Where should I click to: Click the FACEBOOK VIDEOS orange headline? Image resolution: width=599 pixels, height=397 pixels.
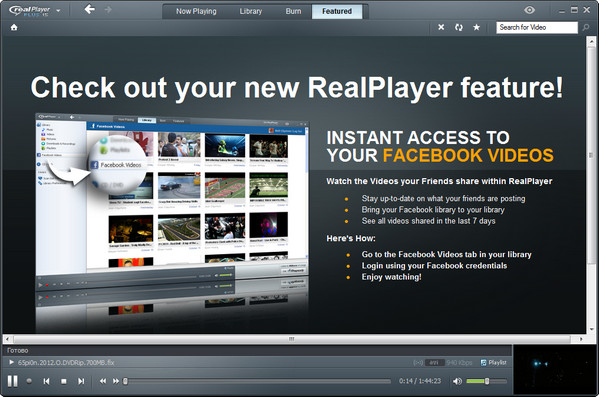pyautogui.click(x=468, y=156)
